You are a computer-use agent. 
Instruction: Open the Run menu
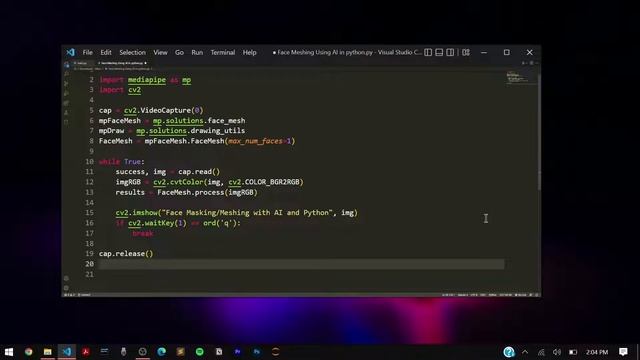(197, 52)
